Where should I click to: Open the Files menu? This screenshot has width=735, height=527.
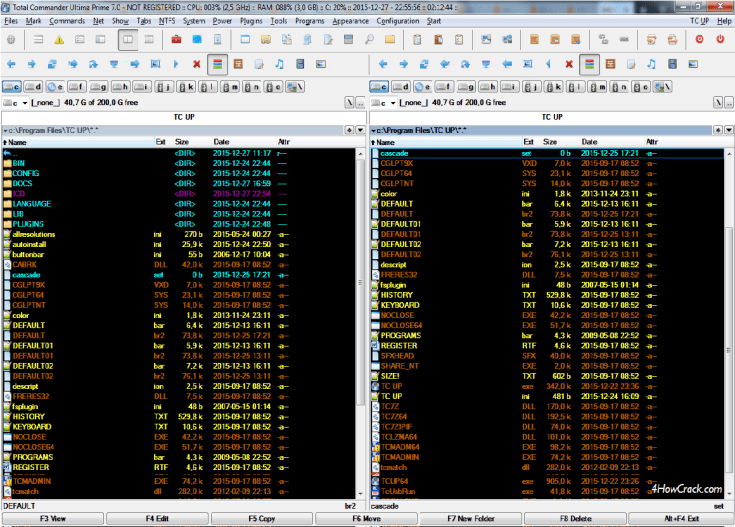click(x=10, y=21)
